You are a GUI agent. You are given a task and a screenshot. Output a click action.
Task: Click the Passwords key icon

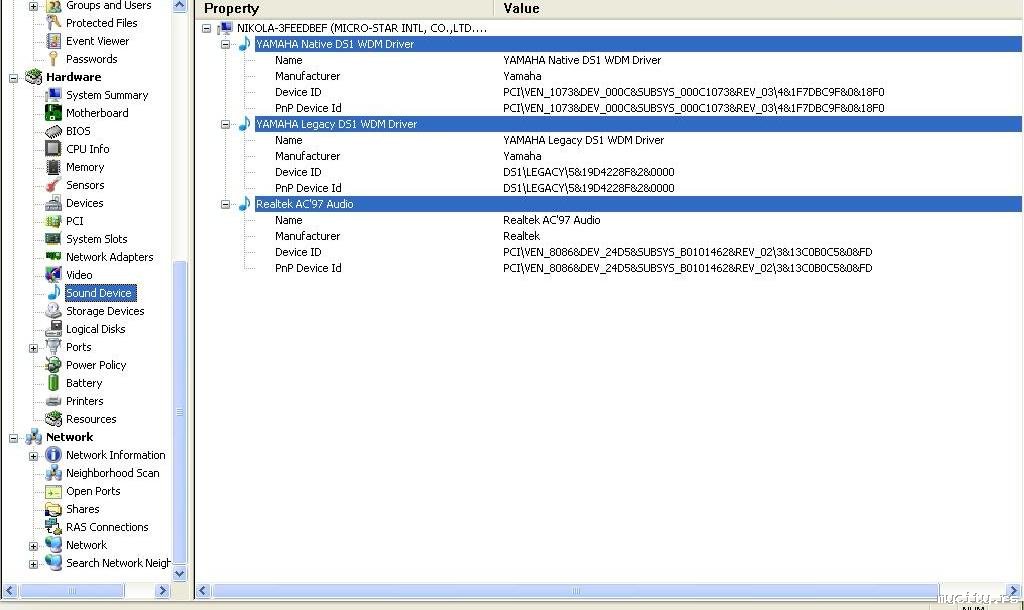[54, 59]
